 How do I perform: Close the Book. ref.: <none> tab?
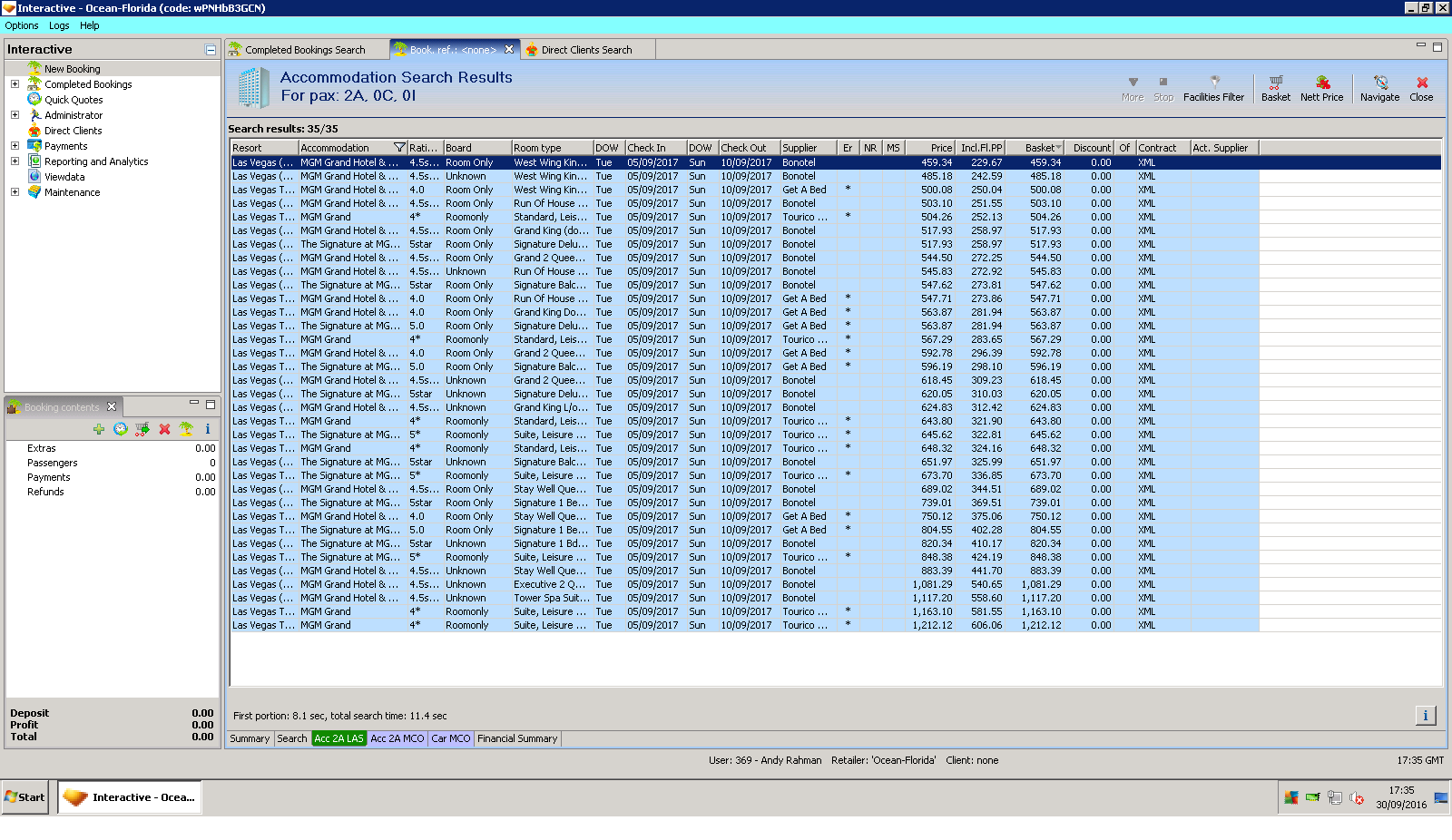(x=509, y=49)
